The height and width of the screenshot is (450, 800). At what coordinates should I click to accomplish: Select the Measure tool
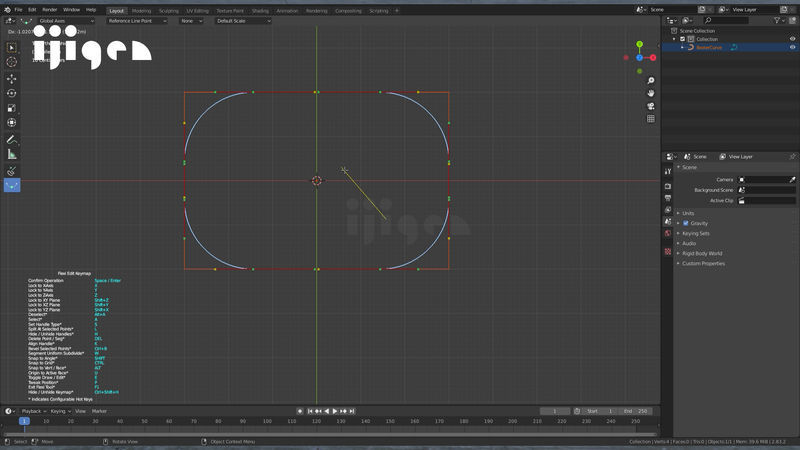click(12, 154)
